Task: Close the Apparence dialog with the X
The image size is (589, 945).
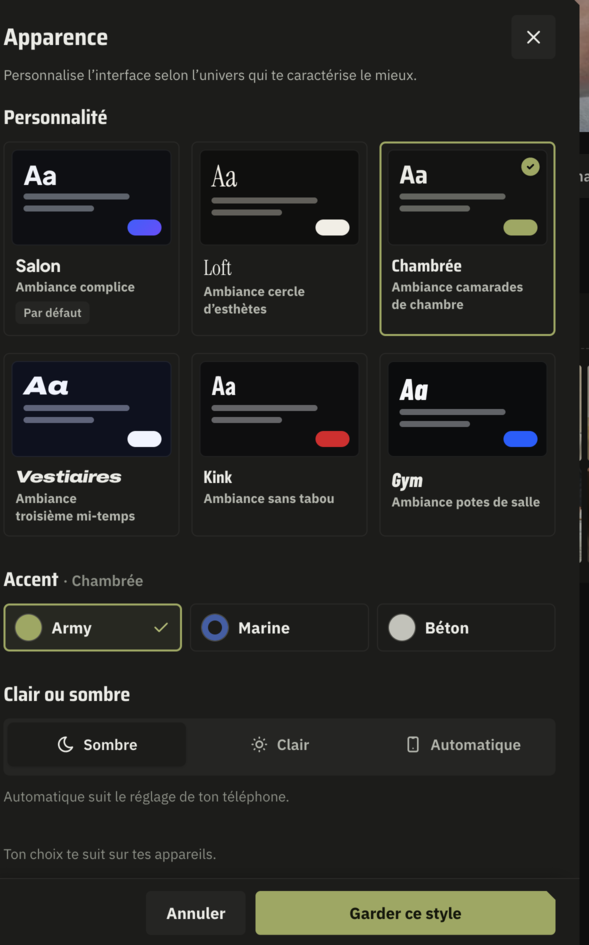Action: (533, 37)
